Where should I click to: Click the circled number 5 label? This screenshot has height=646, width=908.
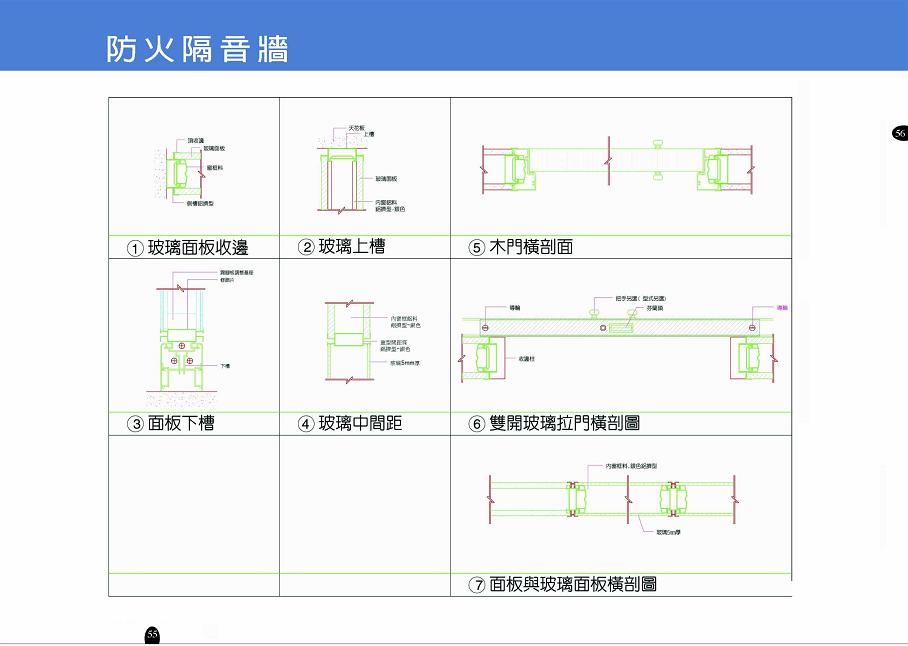tap(476, 248)
